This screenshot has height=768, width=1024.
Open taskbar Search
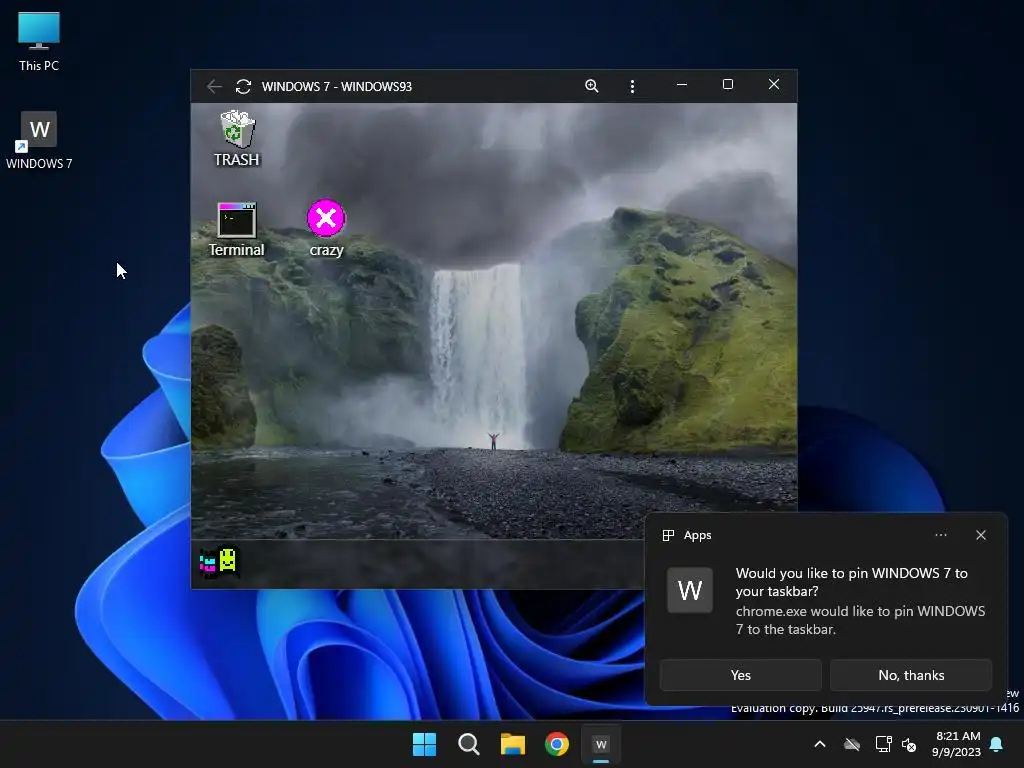468,744
